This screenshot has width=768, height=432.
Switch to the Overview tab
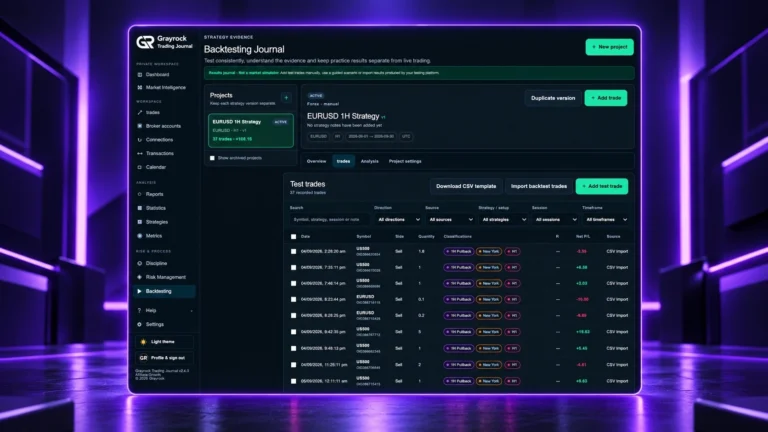316,161
